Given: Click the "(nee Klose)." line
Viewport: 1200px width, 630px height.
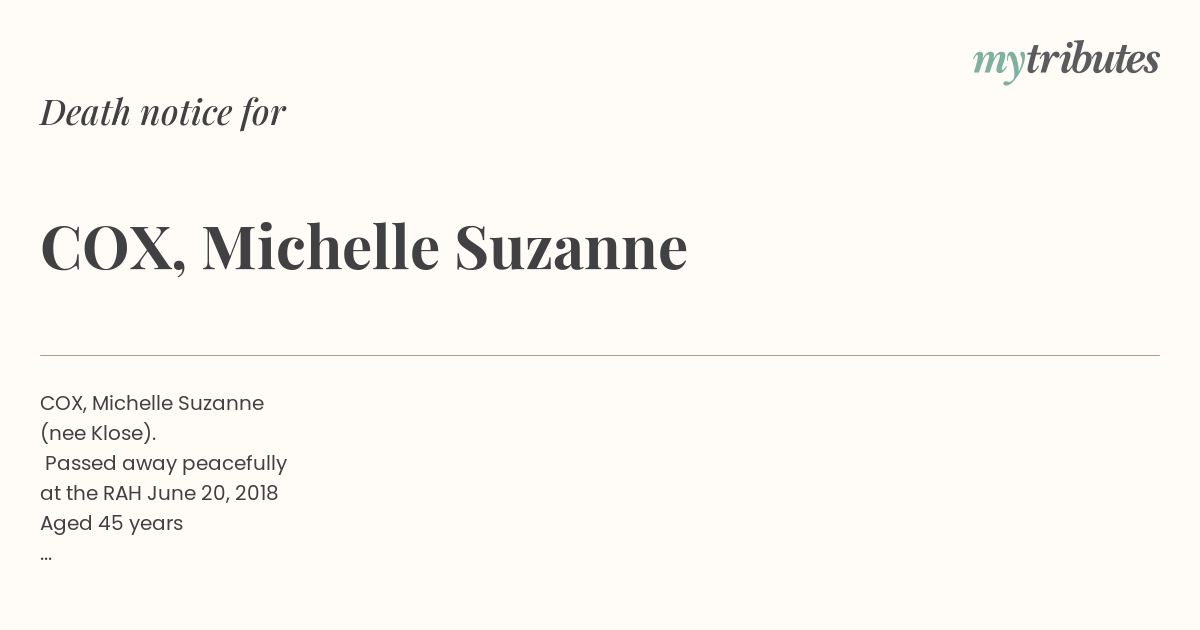Looking at the screenshot, I should [98, 433].
